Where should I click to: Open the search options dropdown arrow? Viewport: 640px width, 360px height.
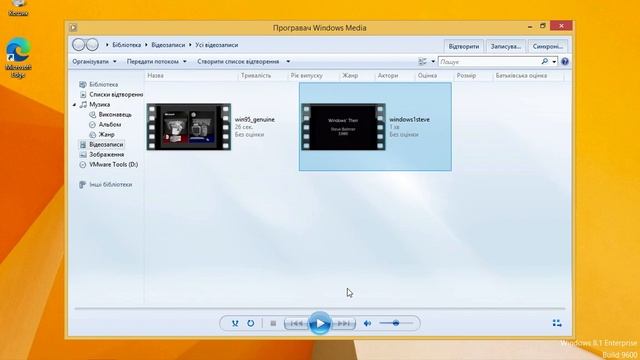pyautogui.click(x=554, y=62)
